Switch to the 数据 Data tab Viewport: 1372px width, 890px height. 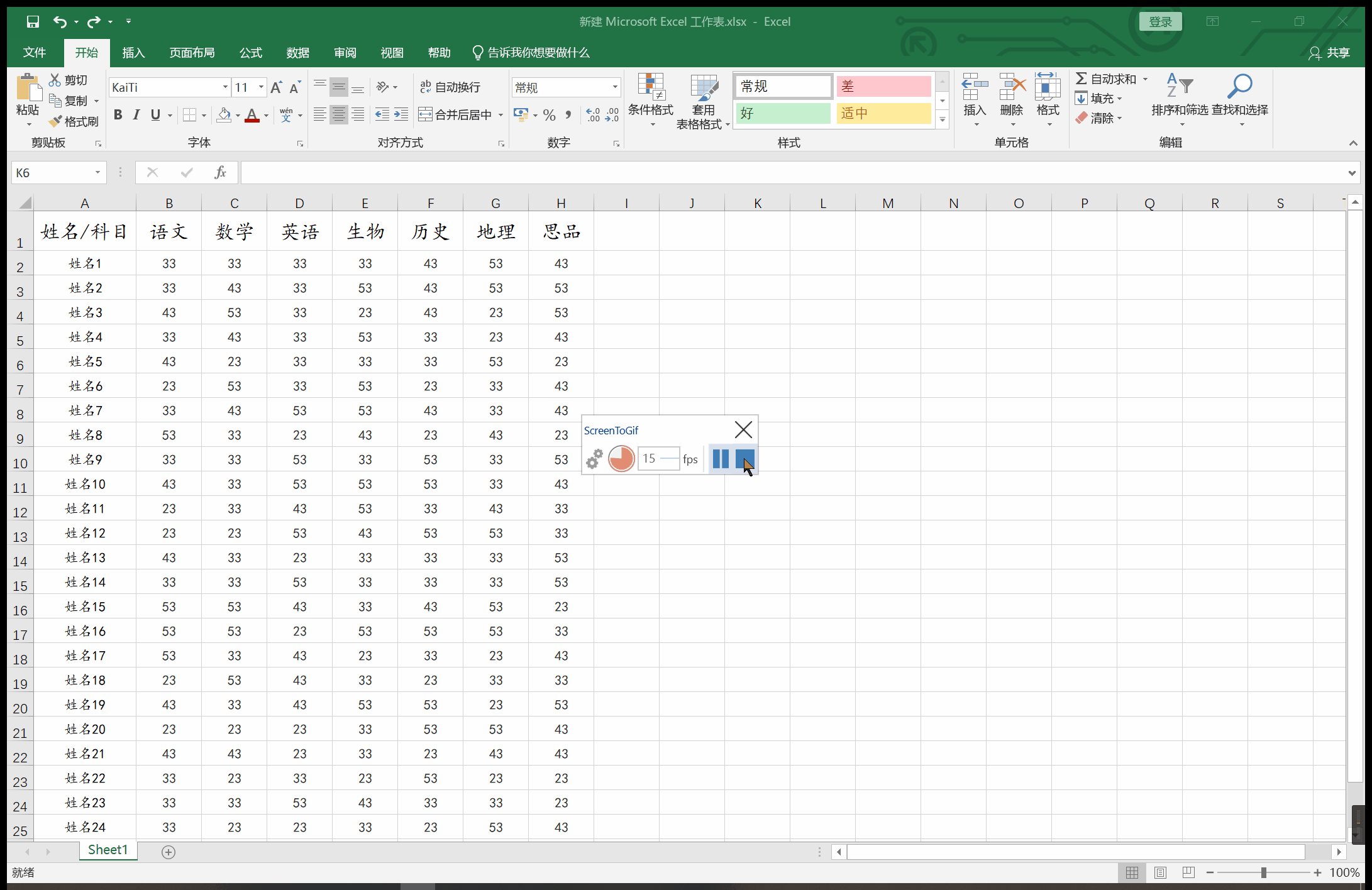click(297, 53)
